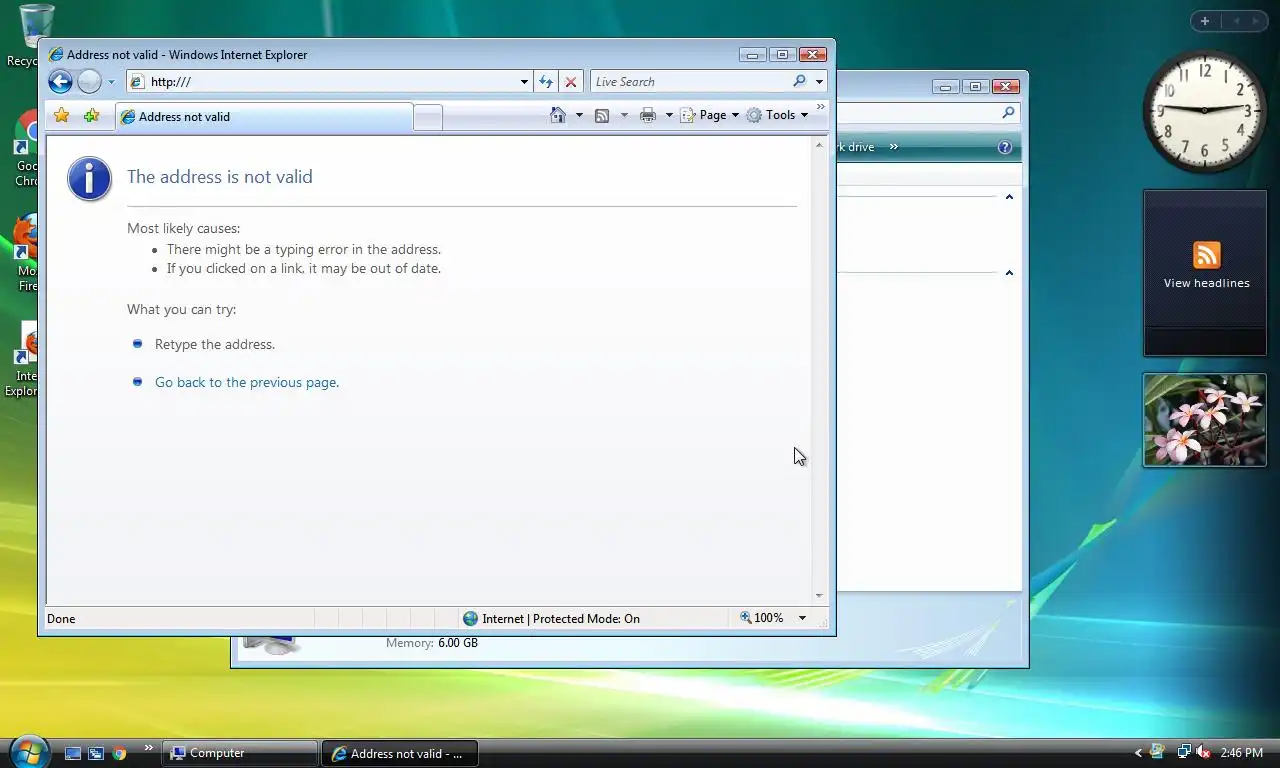Expand the Feeds dropdown arrow
Viewport: 1280px width, 768px height.
(x=624, y=115)
